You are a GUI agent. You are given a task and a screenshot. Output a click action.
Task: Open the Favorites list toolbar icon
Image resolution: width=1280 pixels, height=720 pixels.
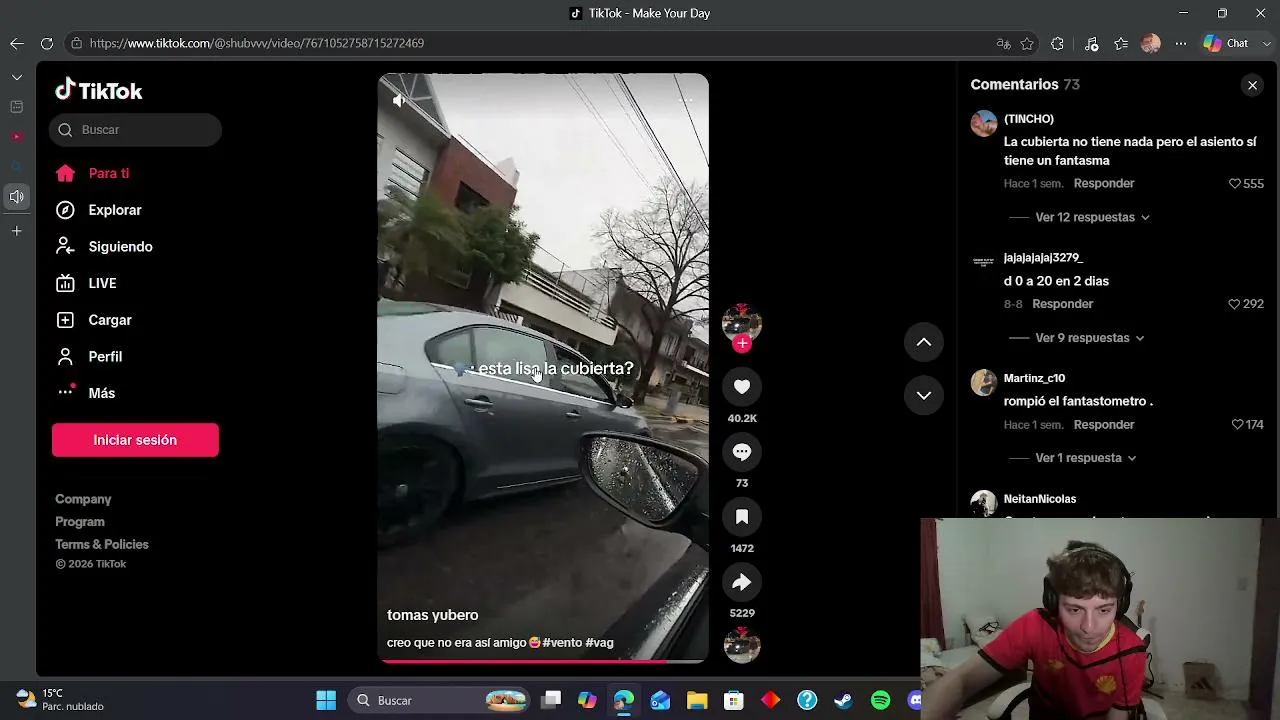pos(1121,43)
